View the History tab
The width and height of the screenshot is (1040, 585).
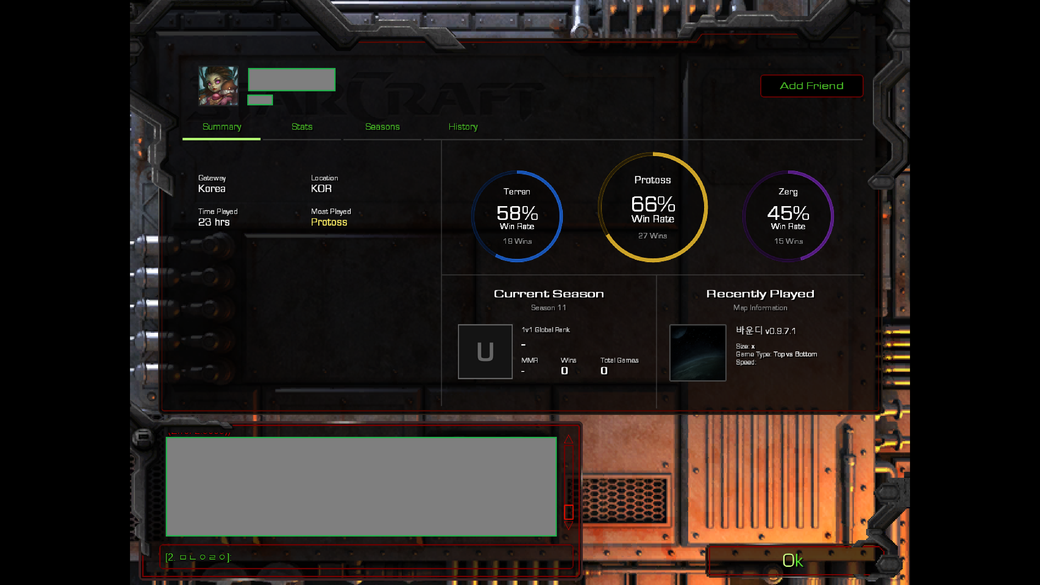(463, 127)
